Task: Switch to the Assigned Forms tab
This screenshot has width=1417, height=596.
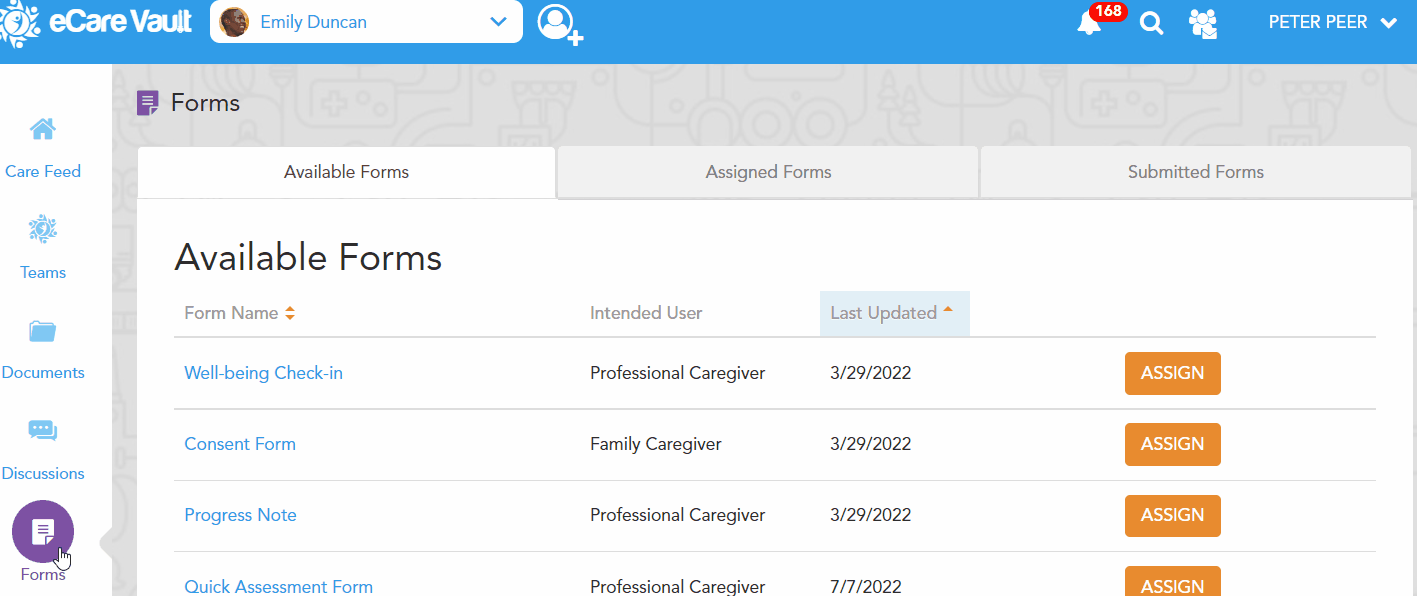Action: (767, 172)
